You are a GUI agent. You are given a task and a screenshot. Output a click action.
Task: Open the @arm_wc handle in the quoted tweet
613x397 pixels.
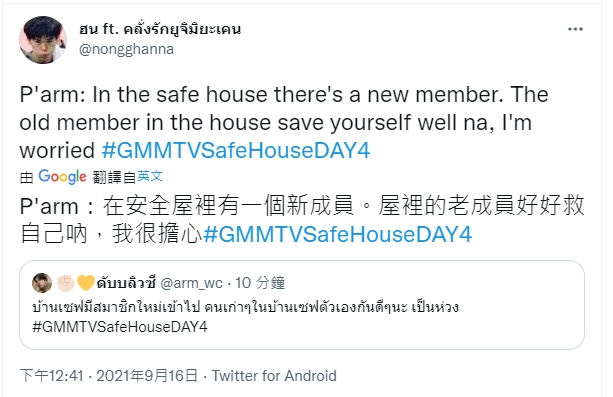coord(192,283)
